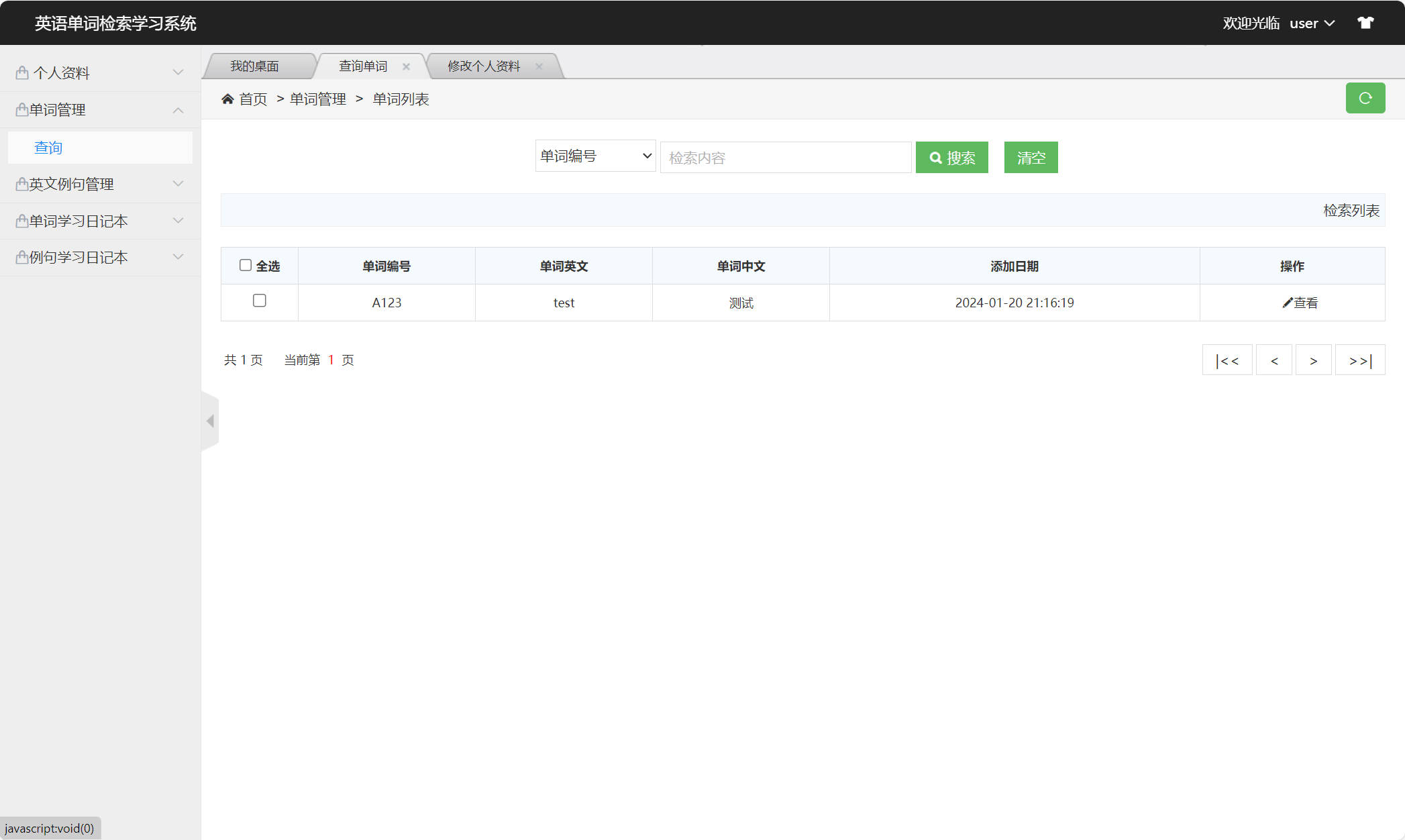The image size is (1405, 840).
Task: Click the pencil 查看 icon for A123
Action: [x=1287, y=303]
